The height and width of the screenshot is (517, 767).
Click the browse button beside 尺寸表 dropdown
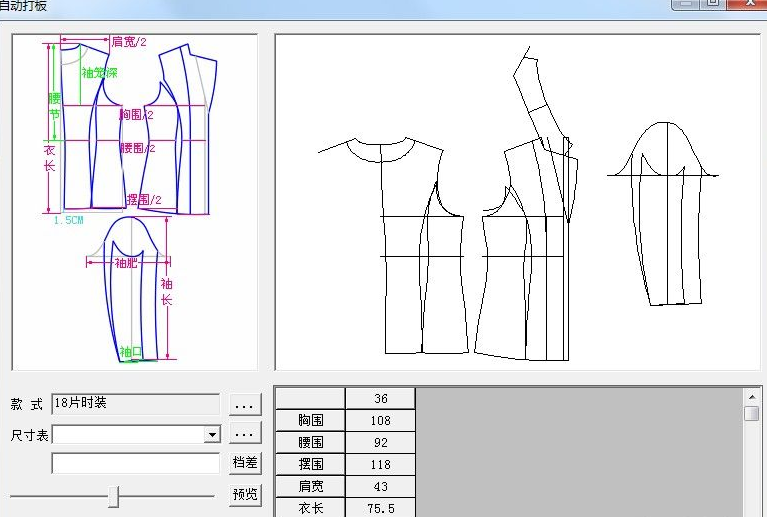click(245, 434)
